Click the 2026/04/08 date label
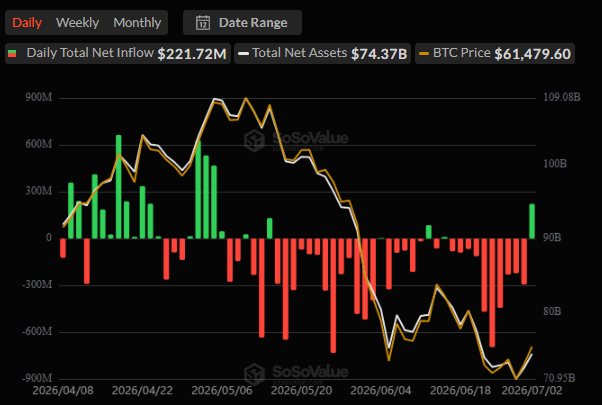Viewport: 602px width, 405px height. [63, 391]
